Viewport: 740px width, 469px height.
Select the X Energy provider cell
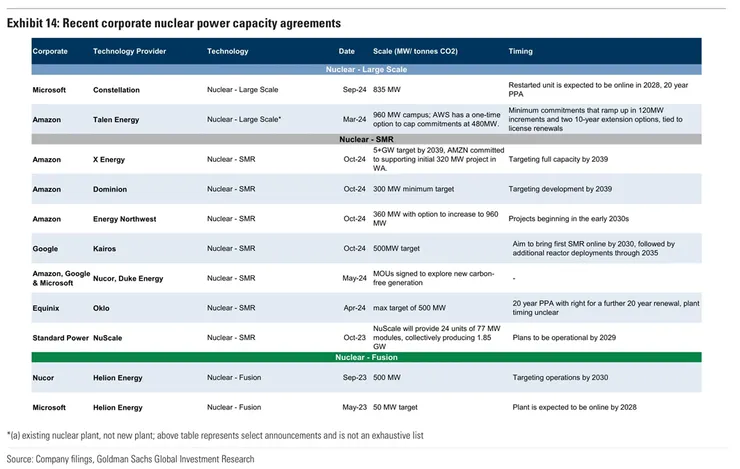pyautogui.click(x=112, y=160)
